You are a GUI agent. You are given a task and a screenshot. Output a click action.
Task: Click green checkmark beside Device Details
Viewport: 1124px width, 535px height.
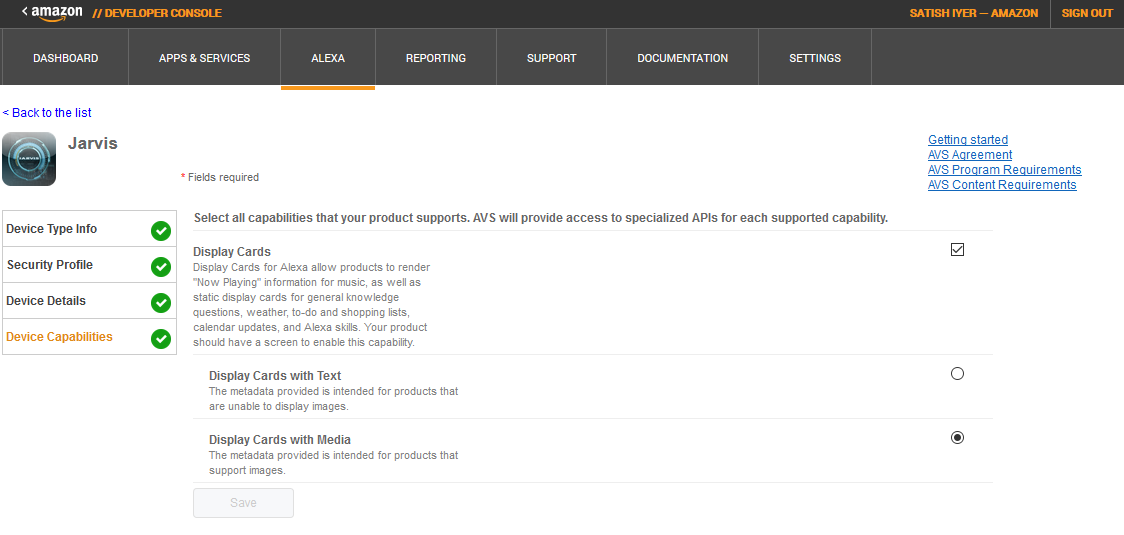161,303
